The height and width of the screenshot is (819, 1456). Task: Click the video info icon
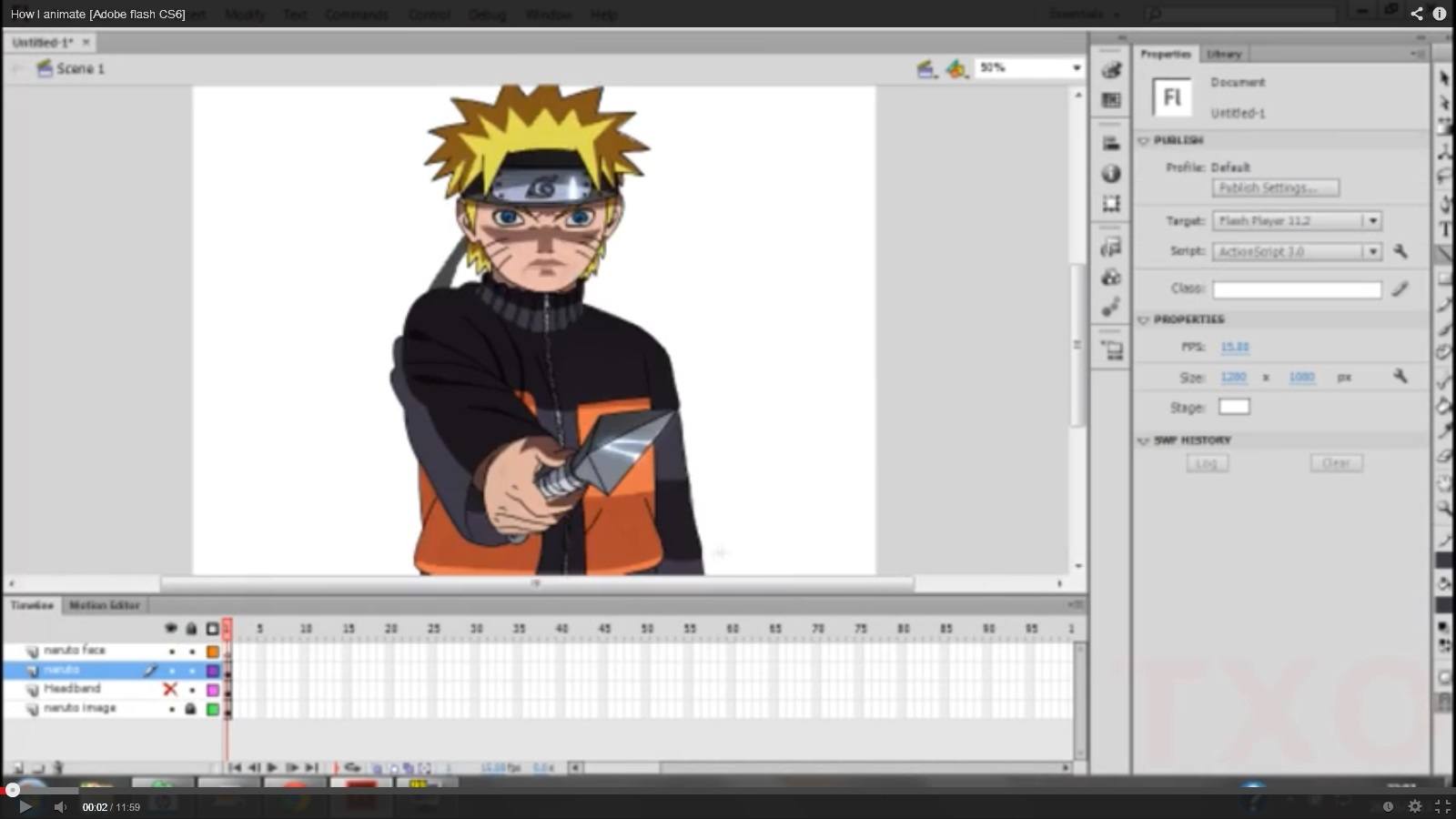tap(1440, 14)
